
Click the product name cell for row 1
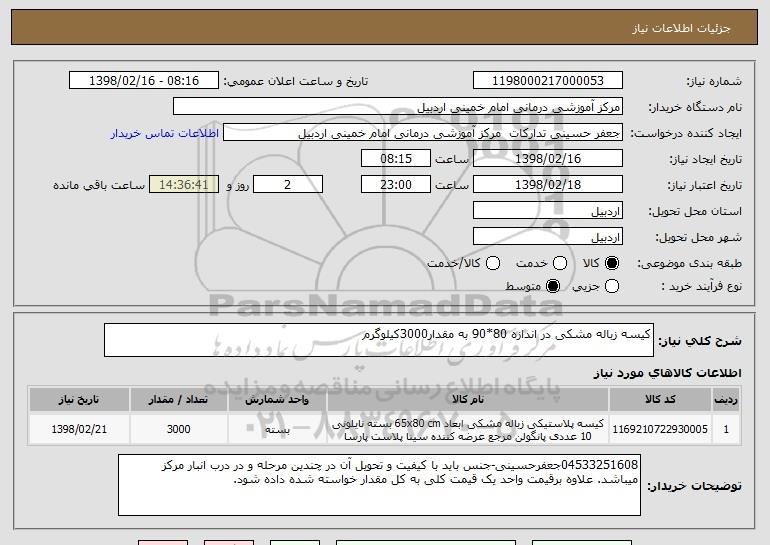coord(468,430)
